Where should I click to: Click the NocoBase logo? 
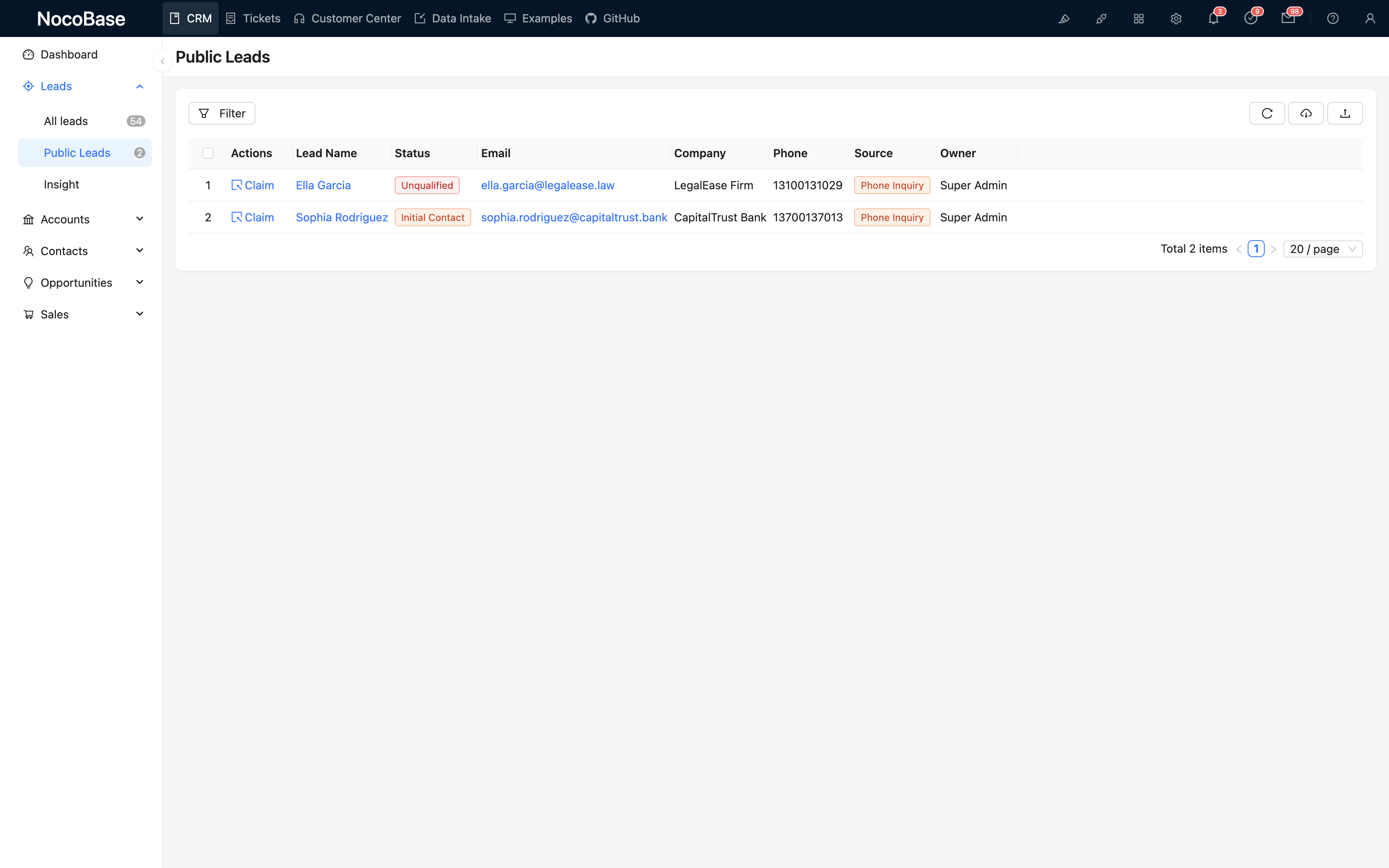pyautogui.click(x=81, y=19)
